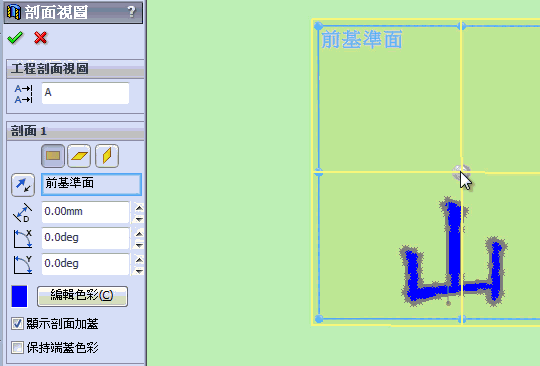
Task: Select the 前基準面 reference plane field
Action: click(91, 184)
